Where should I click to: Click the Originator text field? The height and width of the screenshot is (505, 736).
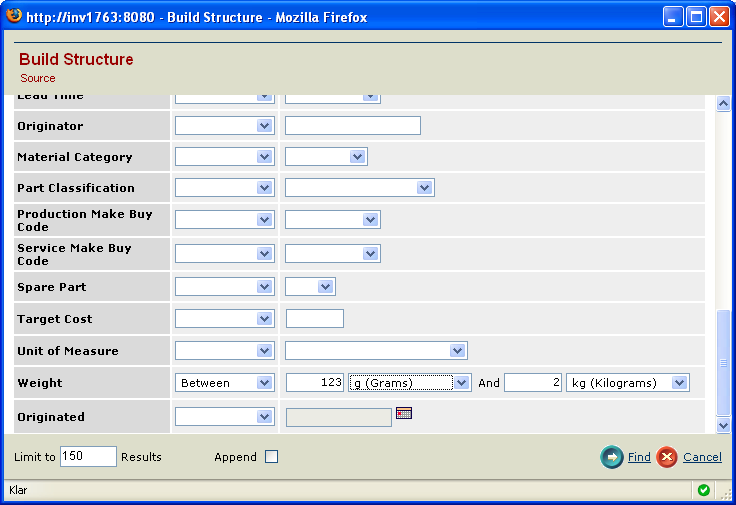[x=352, y=126]
